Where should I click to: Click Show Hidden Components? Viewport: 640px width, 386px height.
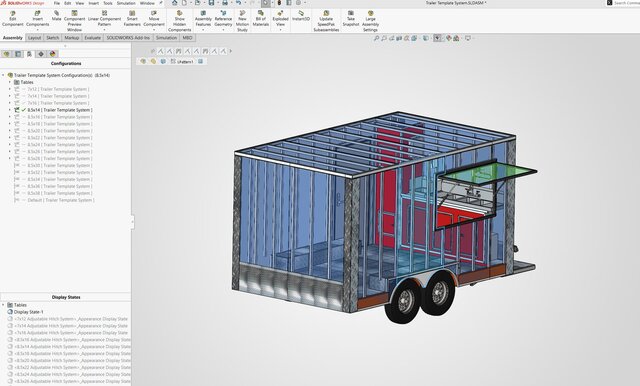click(180, 21)
